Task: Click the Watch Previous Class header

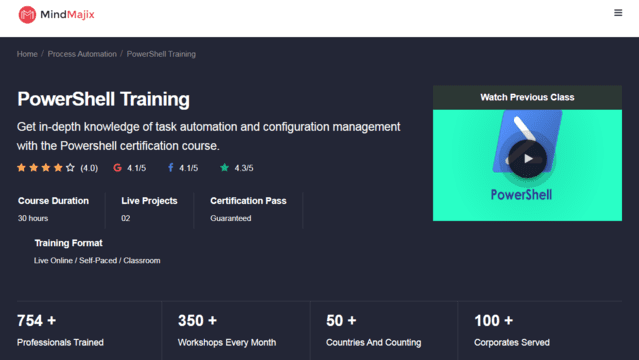Action: point(527,97)
